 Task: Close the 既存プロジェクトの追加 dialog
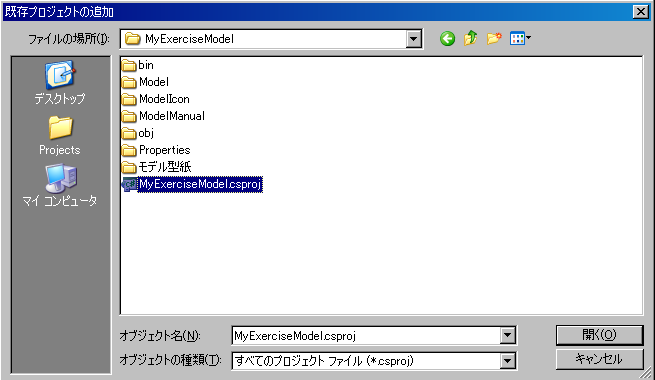[x=641, y=12]
